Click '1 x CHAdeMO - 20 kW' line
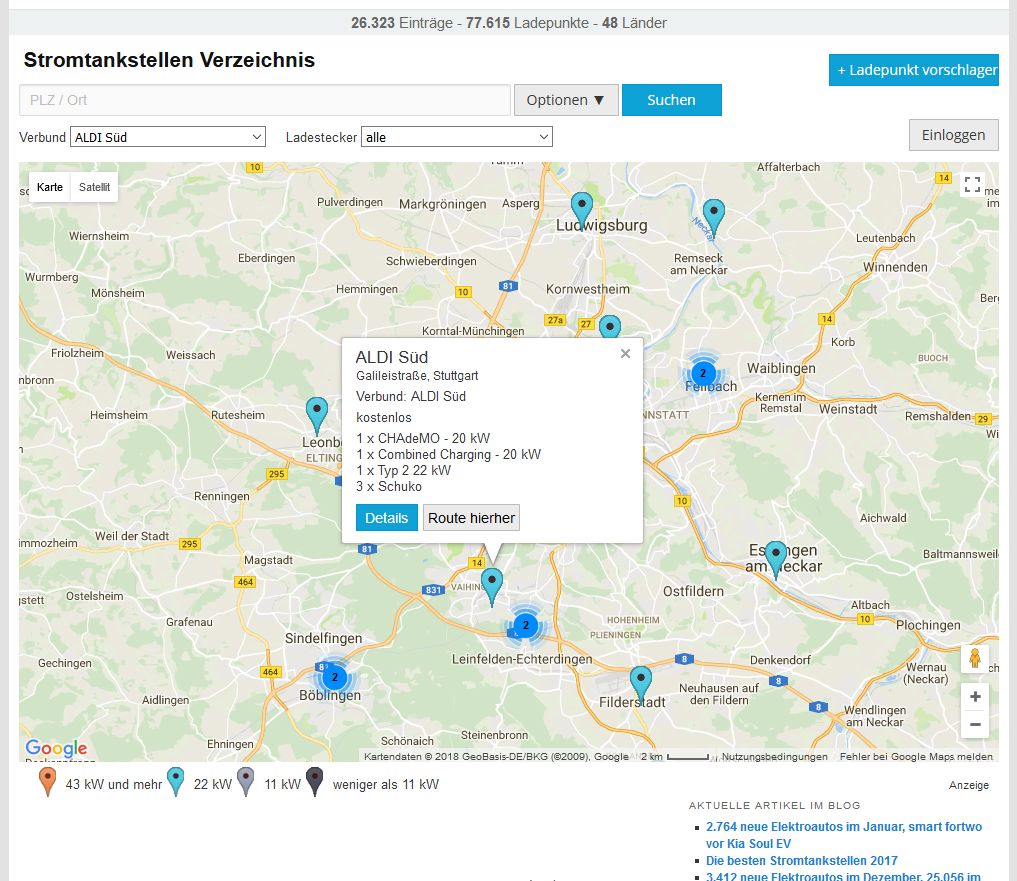The height and width of the screenshot is (881, 1017). 423,438
